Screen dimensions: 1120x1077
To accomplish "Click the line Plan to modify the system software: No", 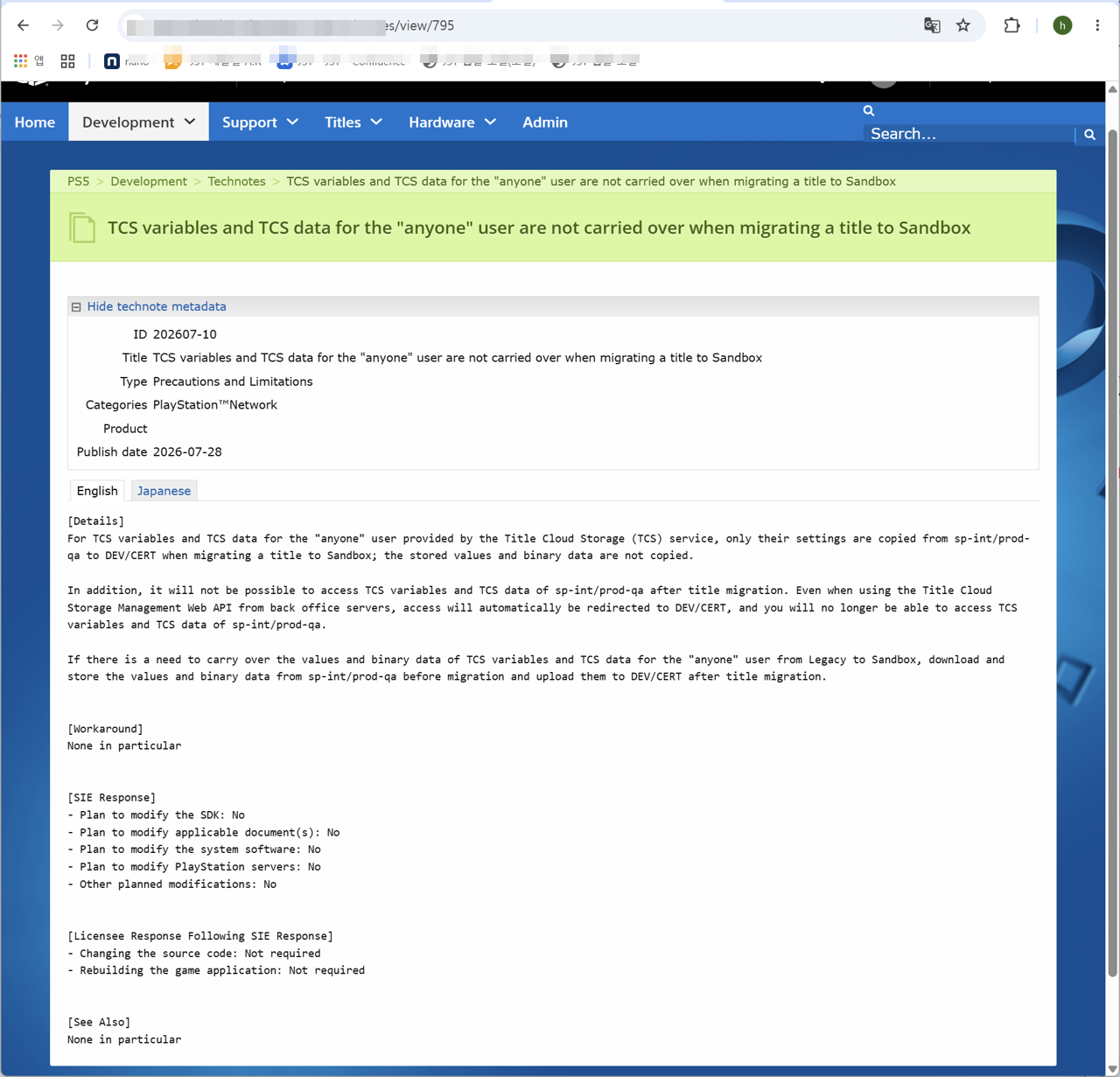I will coord(194,850).
